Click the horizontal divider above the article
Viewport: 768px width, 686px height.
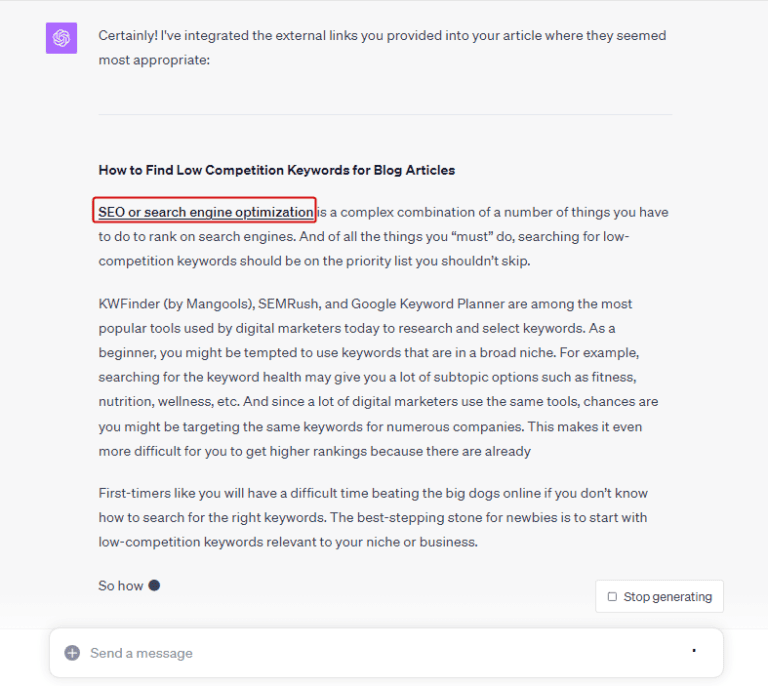pyautogui.click(x=384, y=115)
